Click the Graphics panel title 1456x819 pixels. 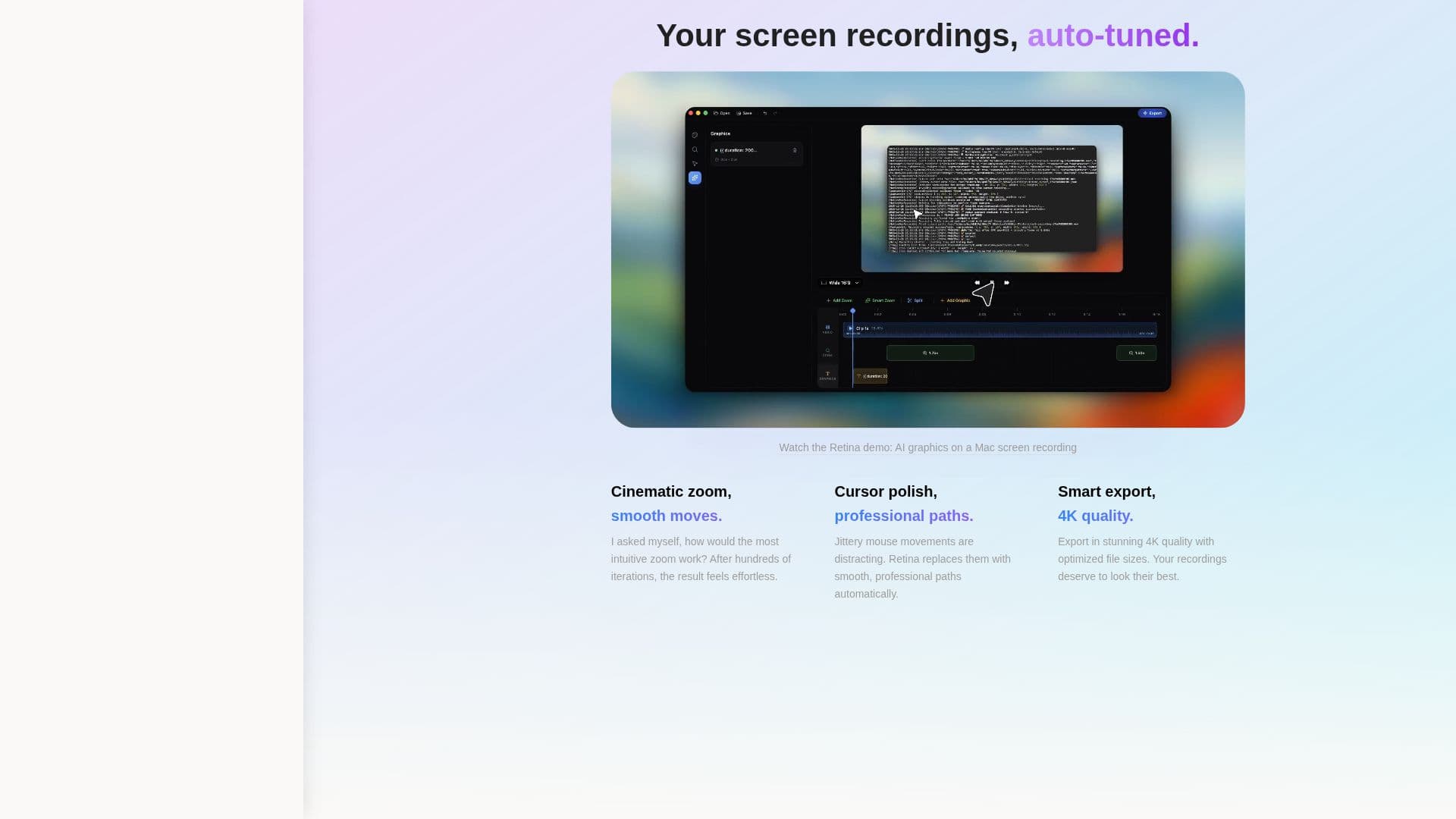point(720,133)
